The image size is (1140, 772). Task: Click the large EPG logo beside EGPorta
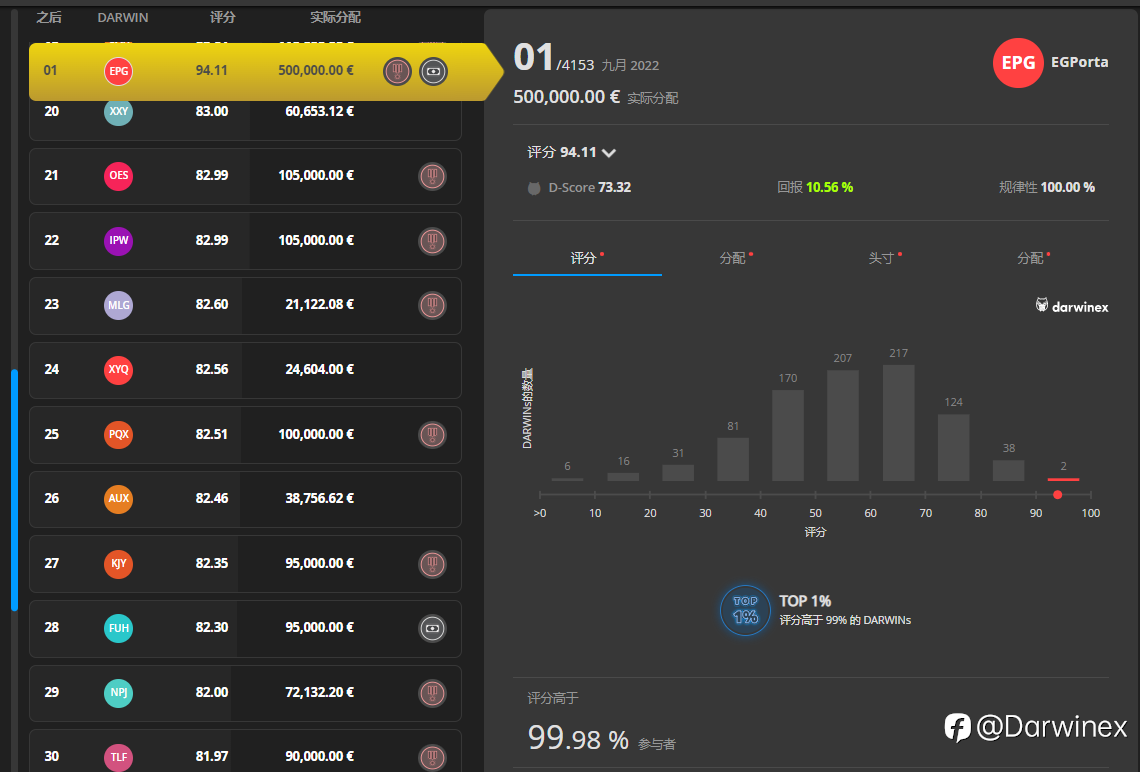[x=1018, y=63]
